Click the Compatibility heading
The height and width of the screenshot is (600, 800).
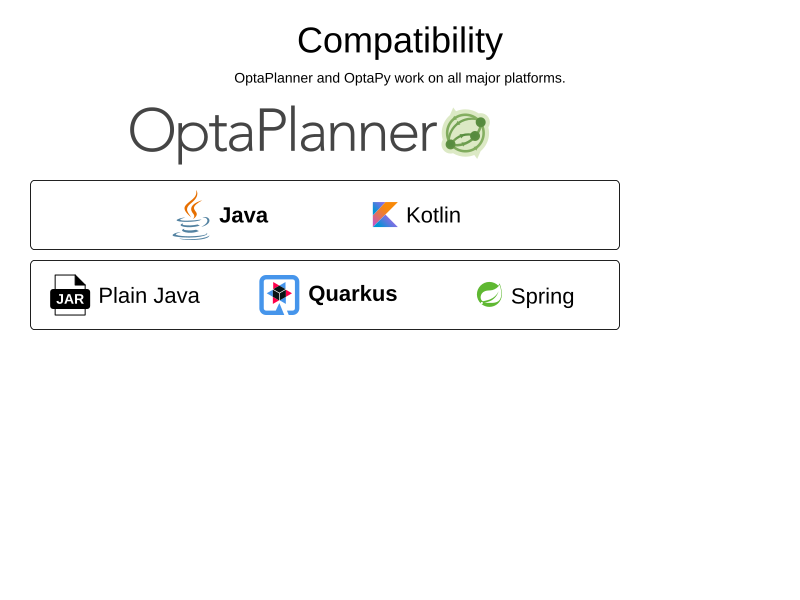pos(400,41)
